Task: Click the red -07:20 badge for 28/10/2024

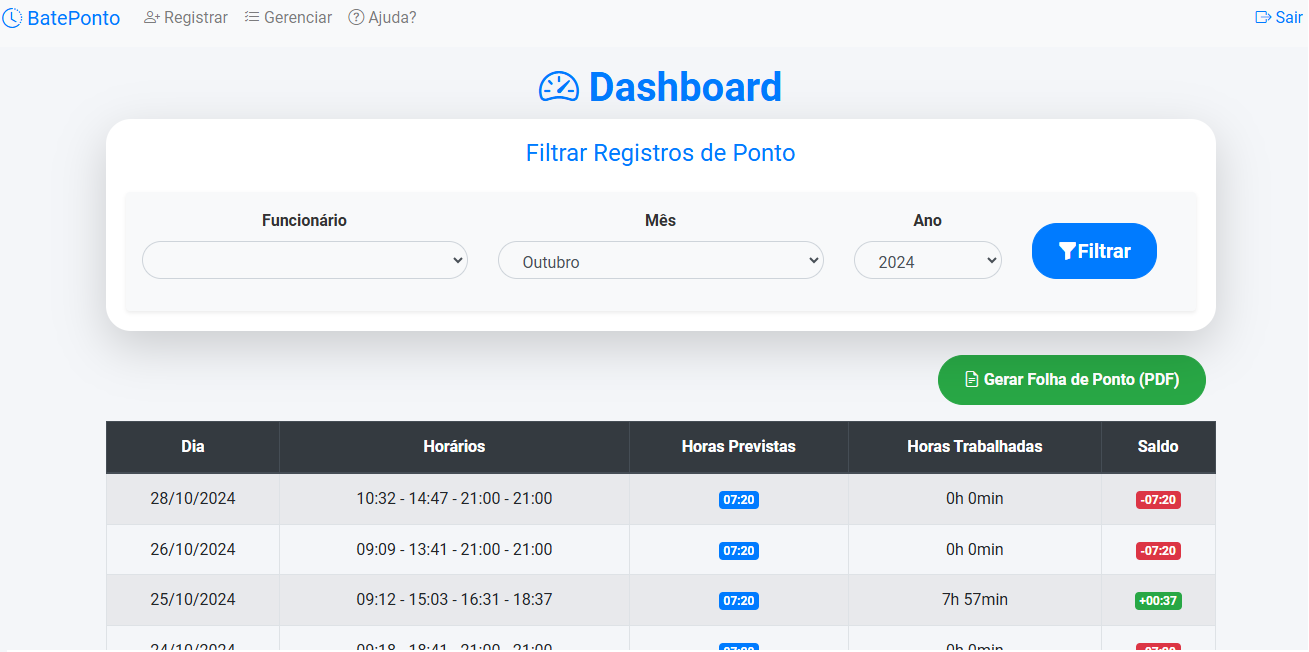Action: pos(1158,500)
